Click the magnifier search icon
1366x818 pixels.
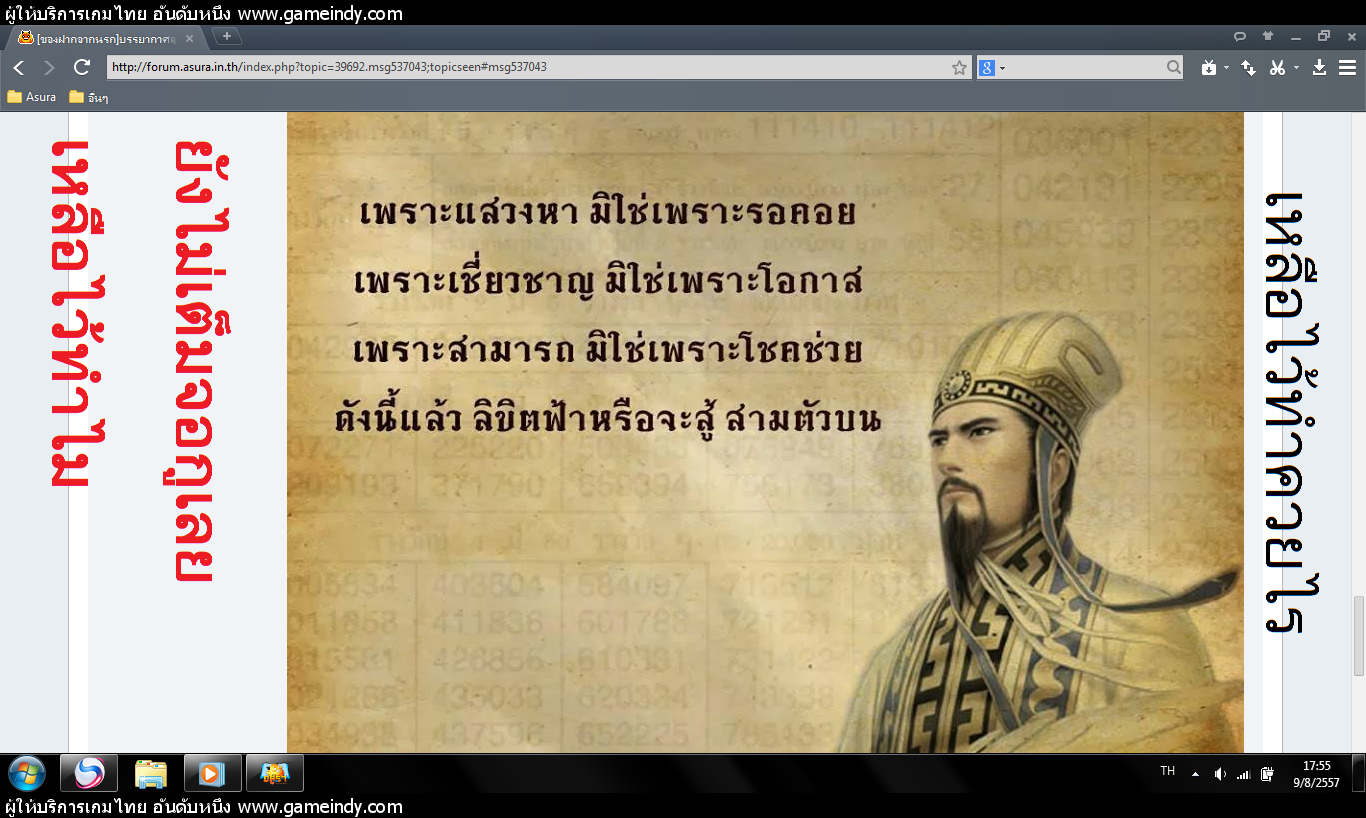click(x=1174, y=67)
